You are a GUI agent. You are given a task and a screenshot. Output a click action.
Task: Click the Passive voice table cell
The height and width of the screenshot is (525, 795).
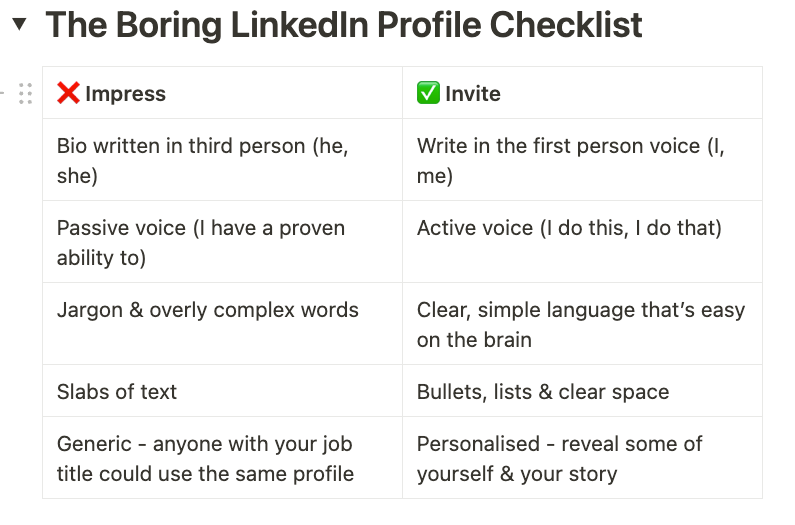click(200, 242)
